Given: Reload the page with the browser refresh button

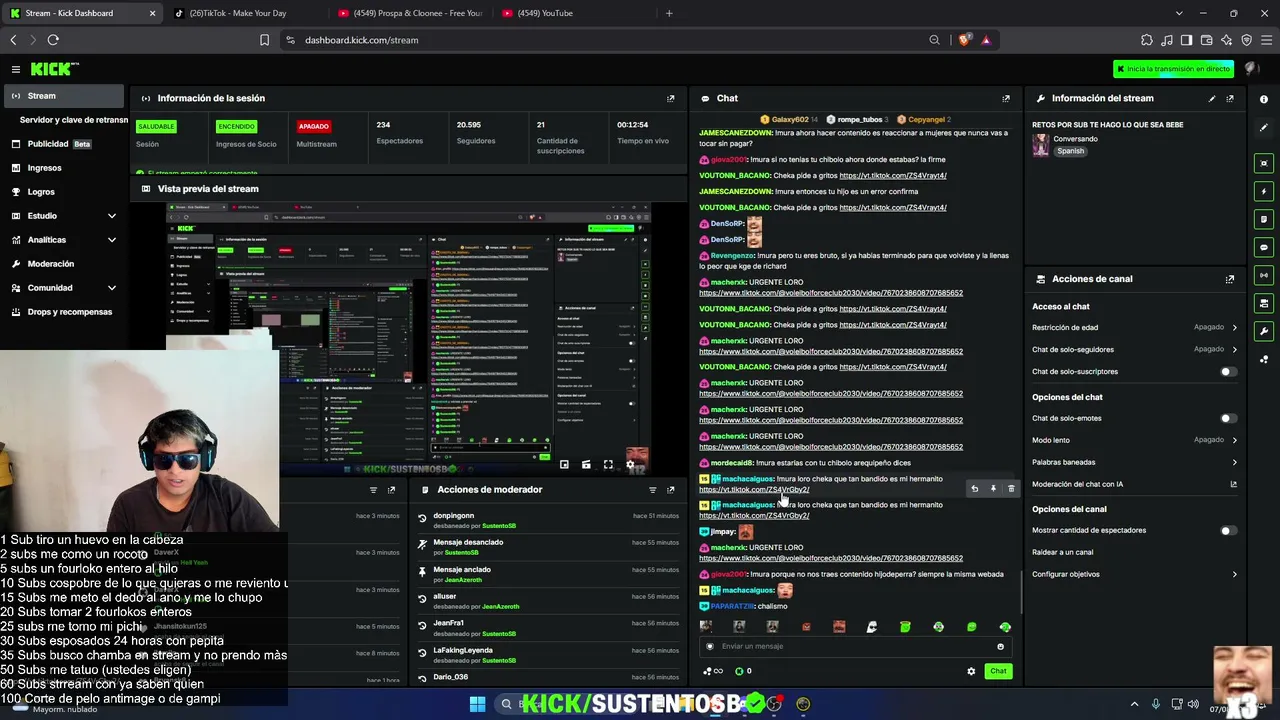Looking at the screenshot, I should pos(53,40).
